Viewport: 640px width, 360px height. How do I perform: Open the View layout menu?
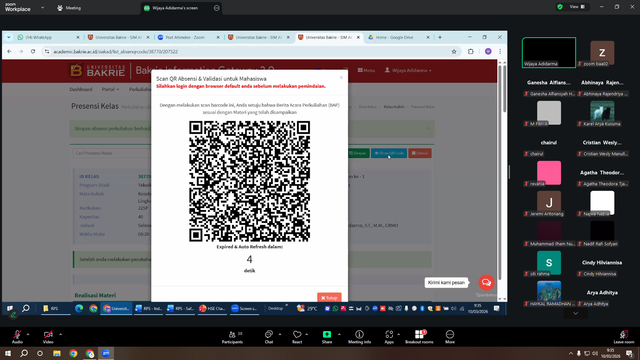(x=577, y=7)
